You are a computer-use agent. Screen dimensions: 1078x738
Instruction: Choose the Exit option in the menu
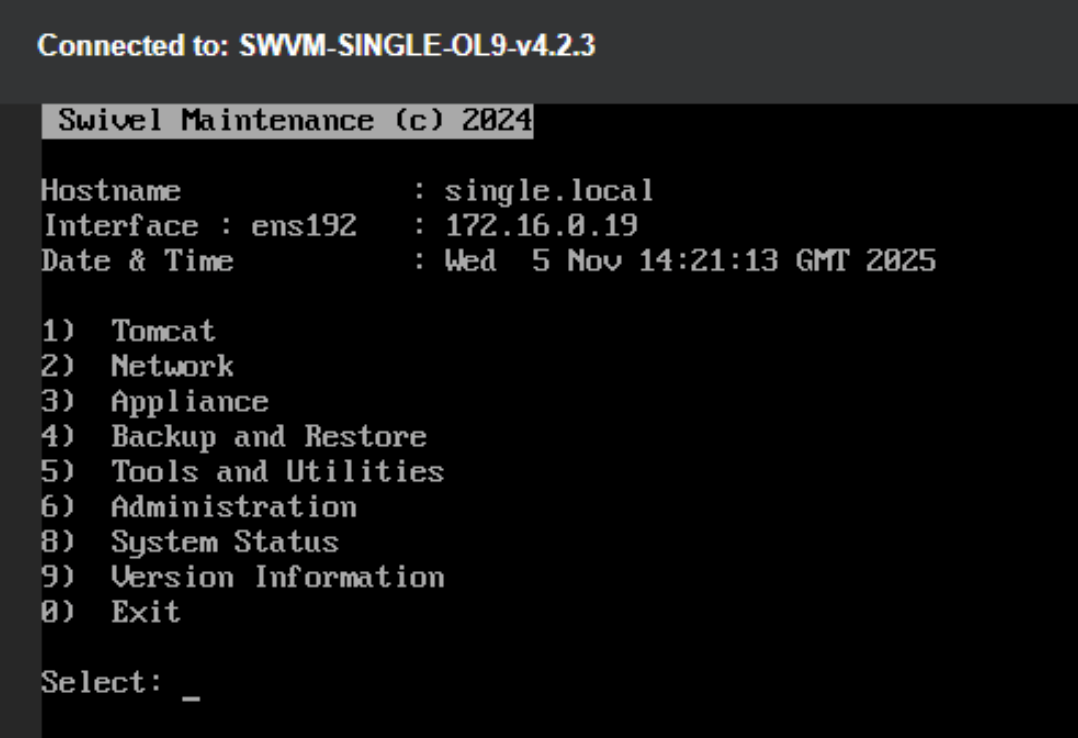145,612
